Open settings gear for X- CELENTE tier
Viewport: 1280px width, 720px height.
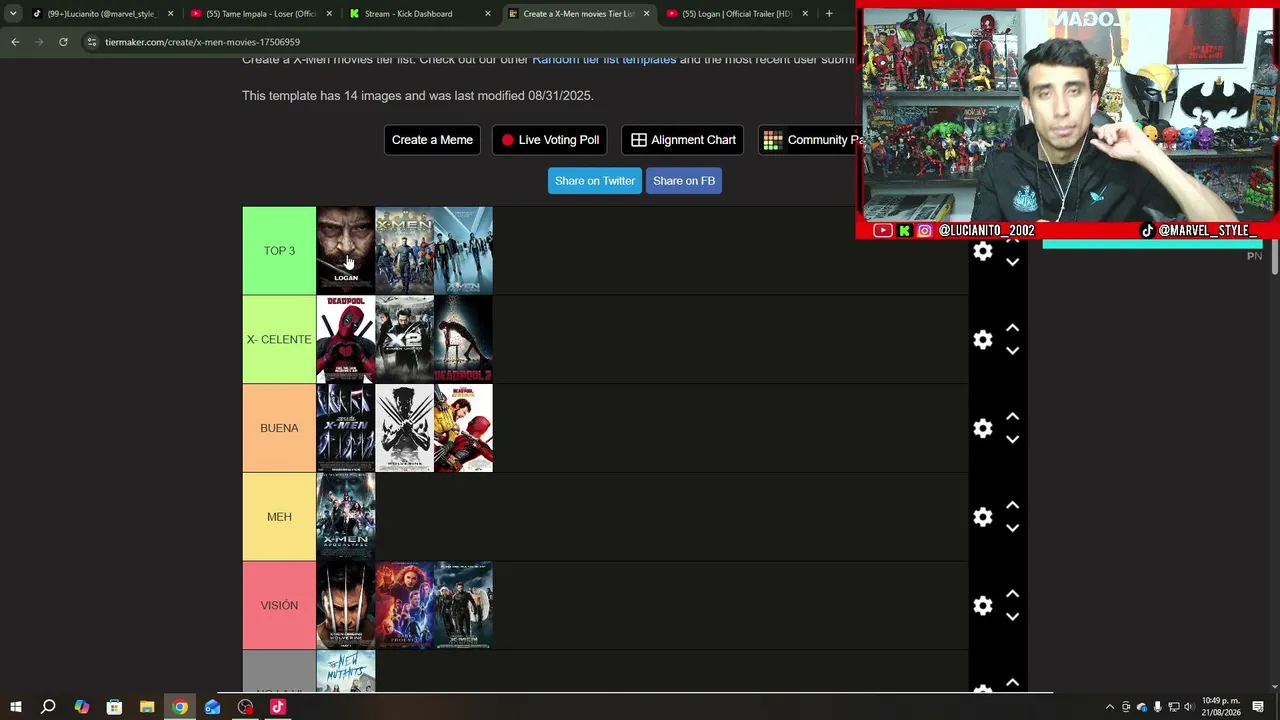pos(983,340)
